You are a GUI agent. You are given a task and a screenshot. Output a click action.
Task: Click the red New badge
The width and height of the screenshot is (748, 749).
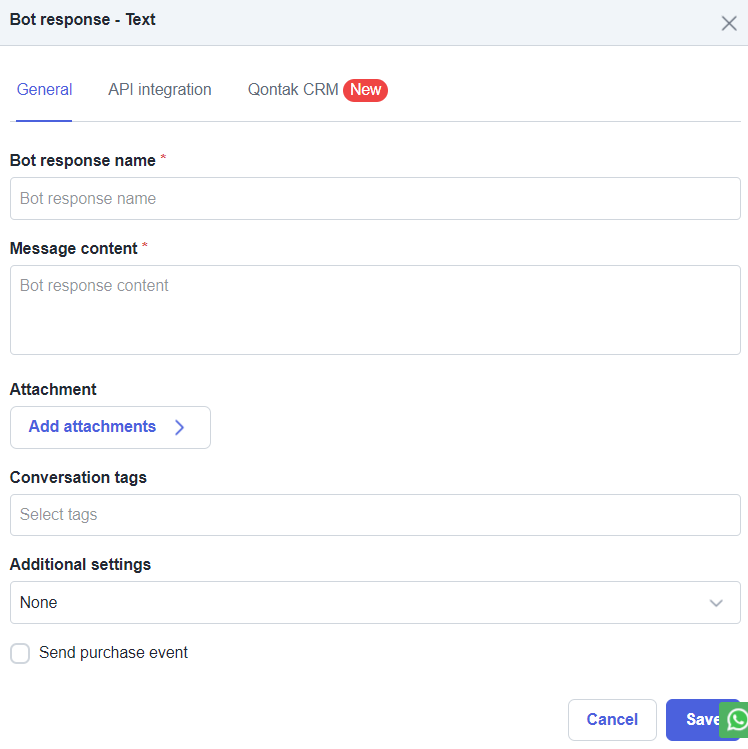[365, 90]
